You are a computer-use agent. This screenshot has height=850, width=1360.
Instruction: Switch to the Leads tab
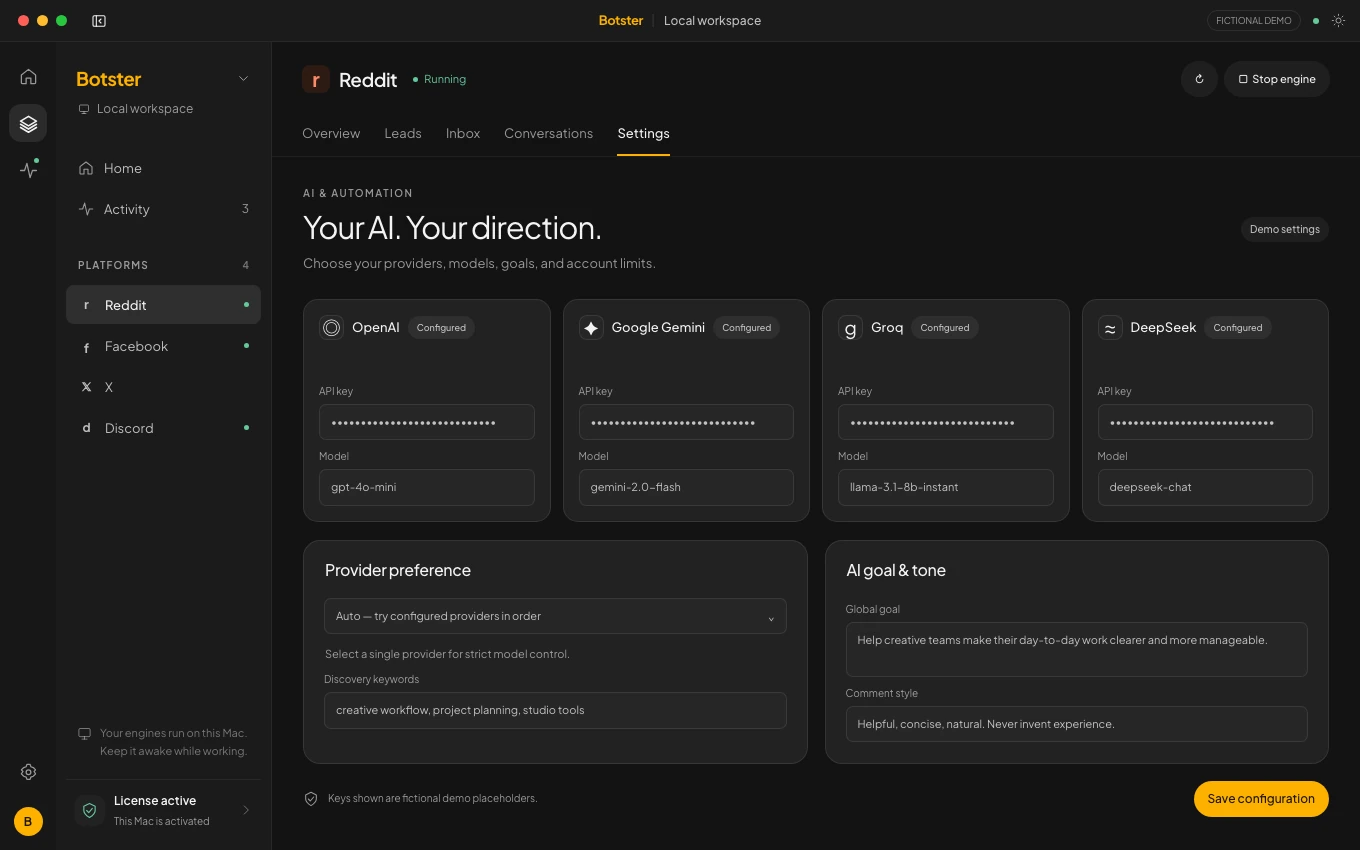pyautogui.click(x=403, y=133)
